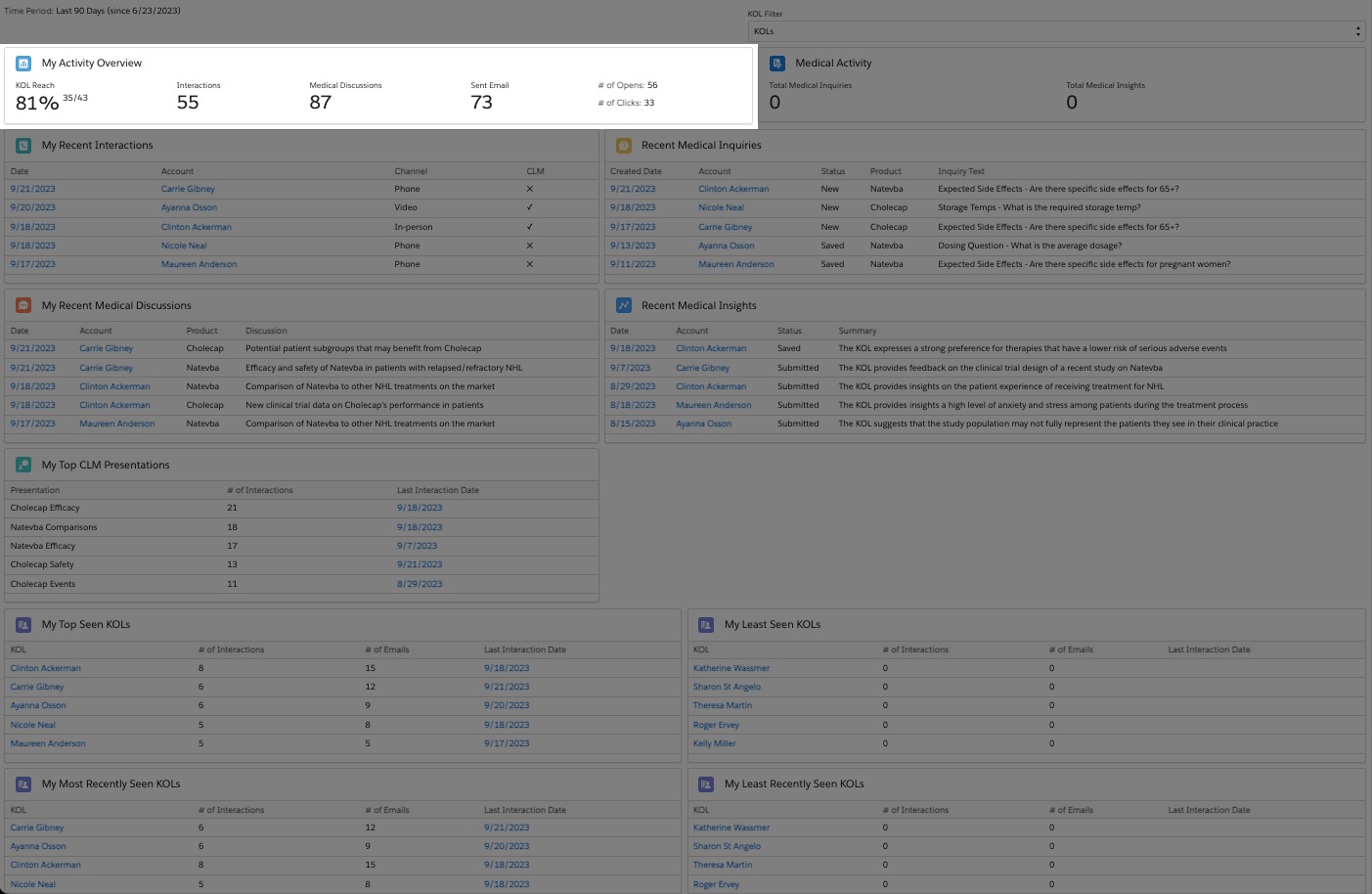Click the Medical Activity panel icon
Screen dimensions: 1372x894
777,64
